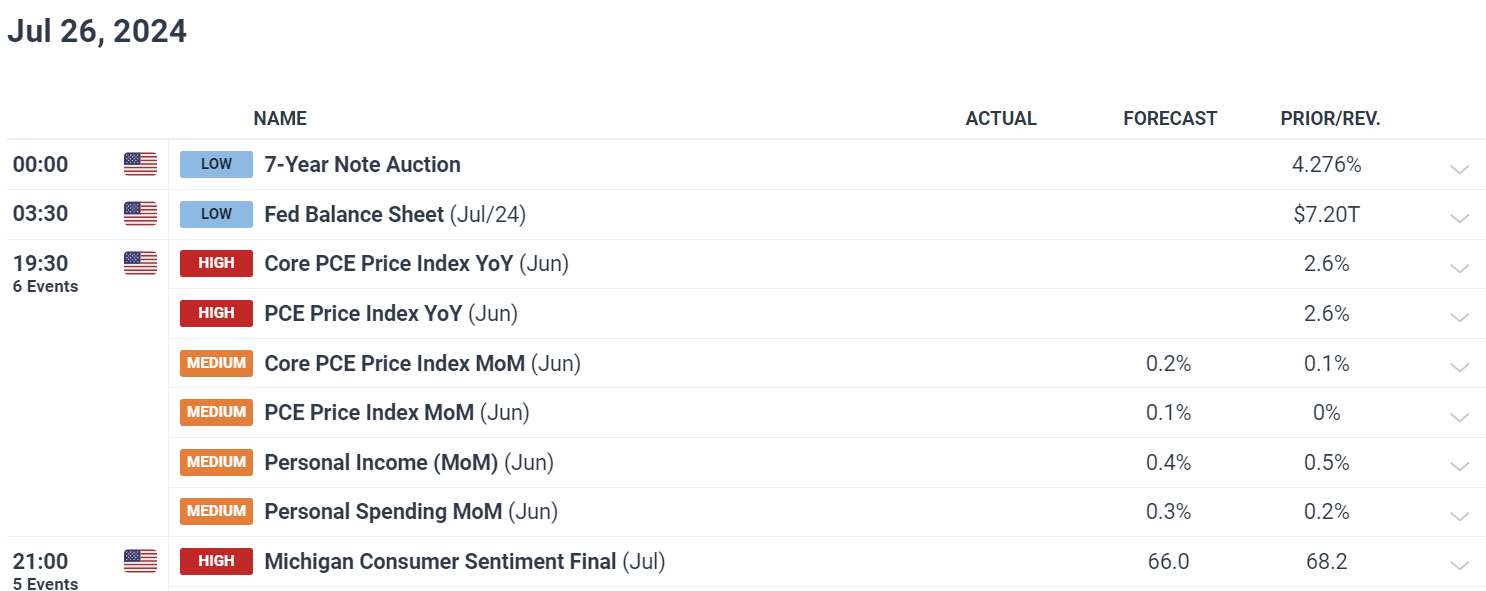This screenshot has width=1486, height=591.
Task: Expand Core PCE Price Index YoY chevron
Action: pyautogui.click(x=1459, y=267)
